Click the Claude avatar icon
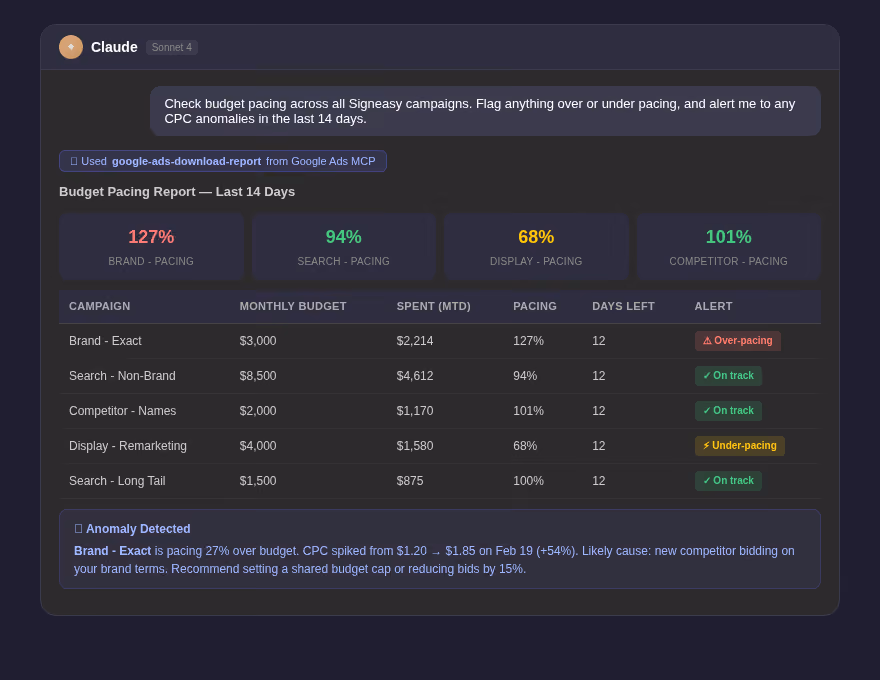This screenshot has width=880, height=680. point(71,47)
